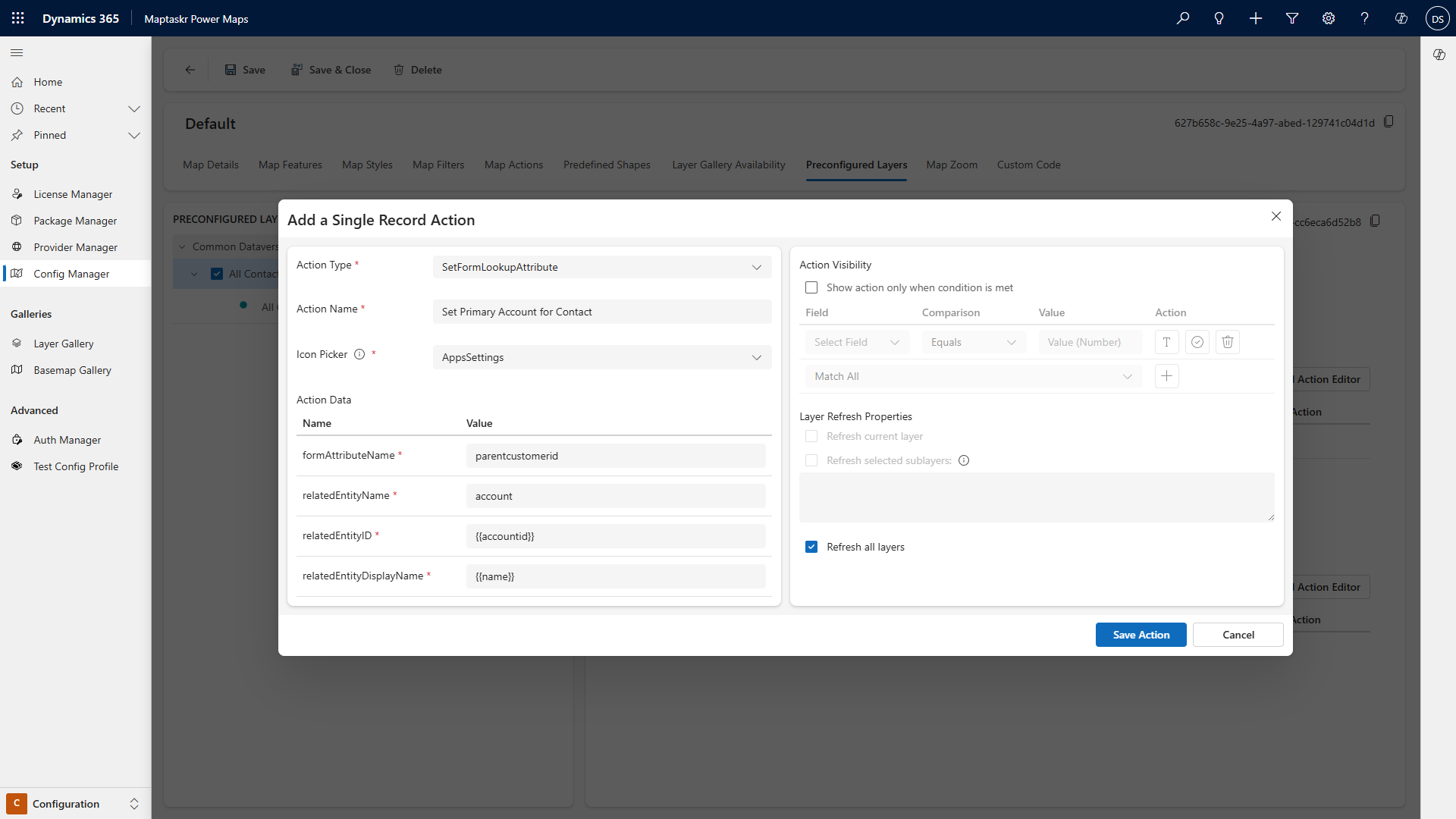Image resolution: width=1456 pixels, height=819 pixels.
Task: Click the add condition plus icon
Action: [x=1166, y=376]
